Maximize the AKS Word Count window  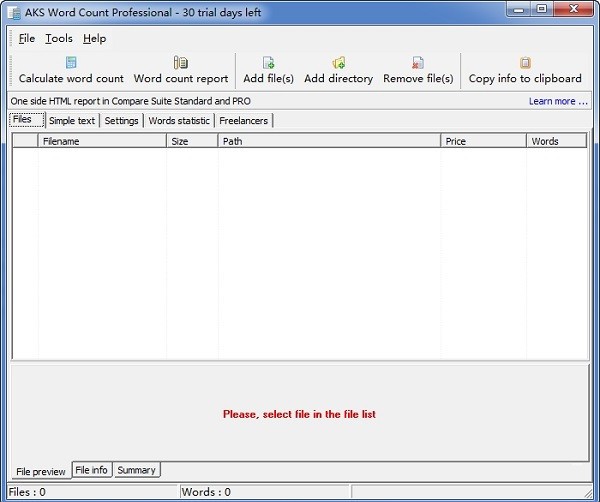pyautogui.click(x=542, y=9)
